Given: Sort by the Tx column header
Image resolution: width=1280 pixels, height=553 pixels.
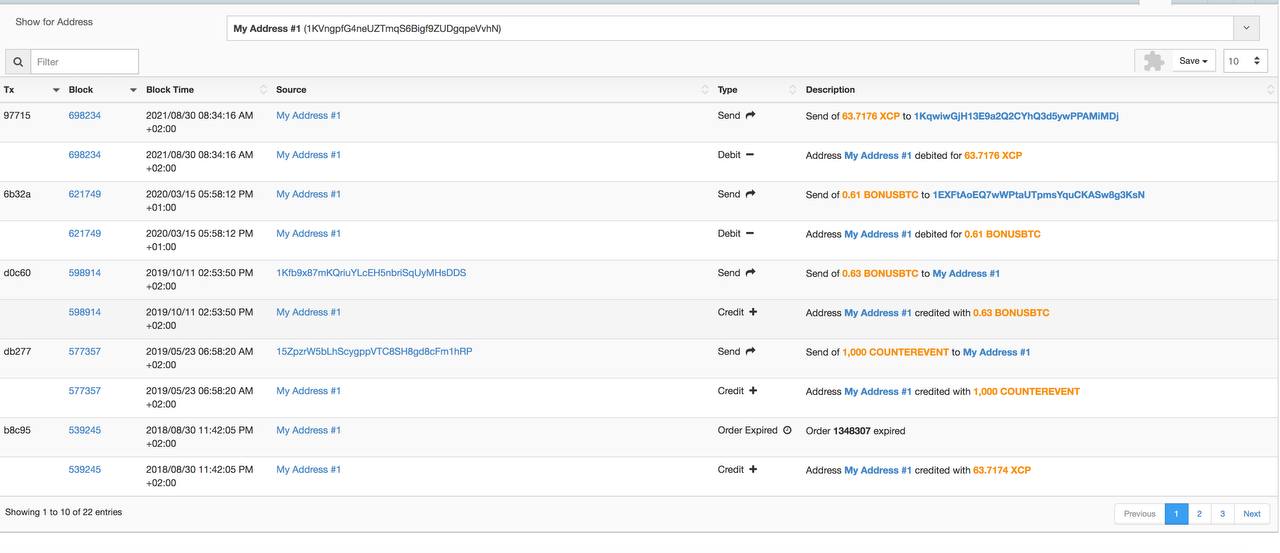Looking at the screenshot, I should 9,90.
